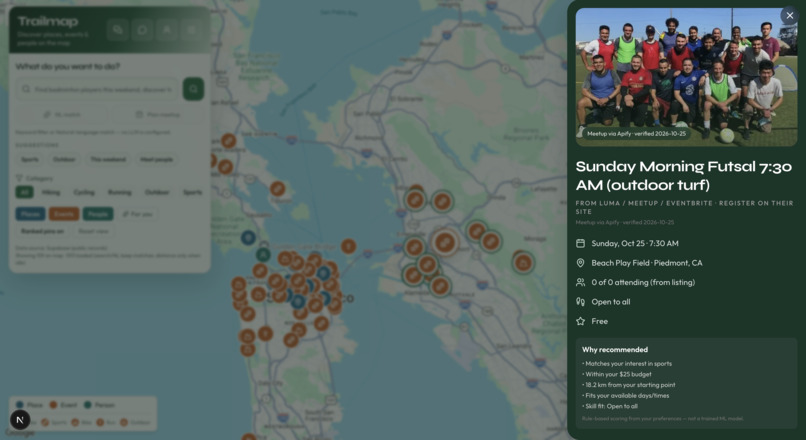This screenshot has width=806, height=440.
Task: Click the blue Place dot in the legend
Action: (20, 405)
